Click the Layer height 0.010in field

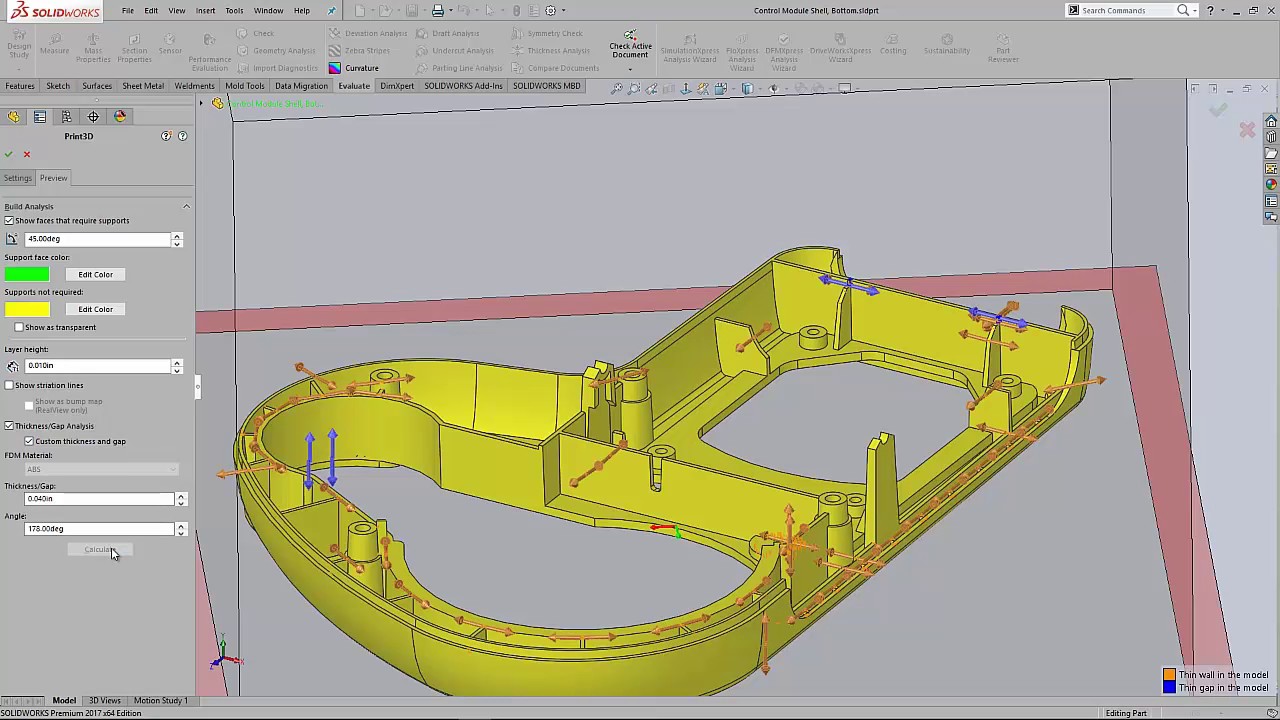(98, 366)
